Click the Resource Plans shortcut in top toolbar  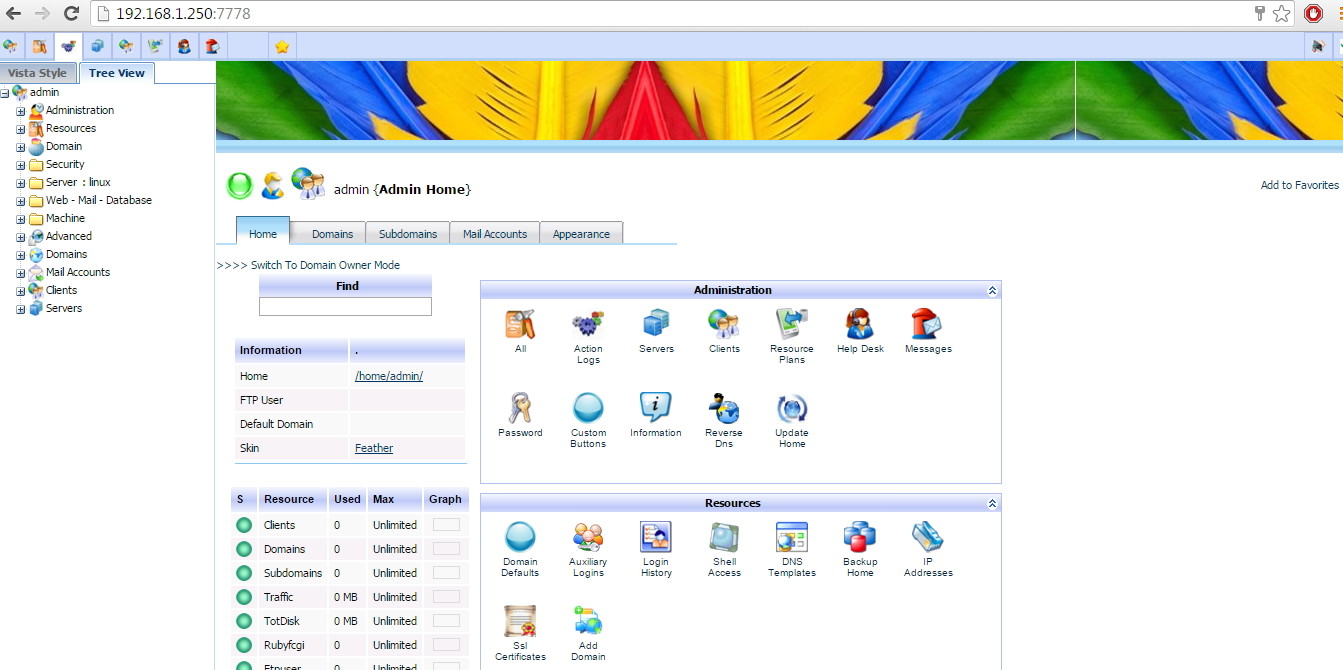[x=155, y=46]
